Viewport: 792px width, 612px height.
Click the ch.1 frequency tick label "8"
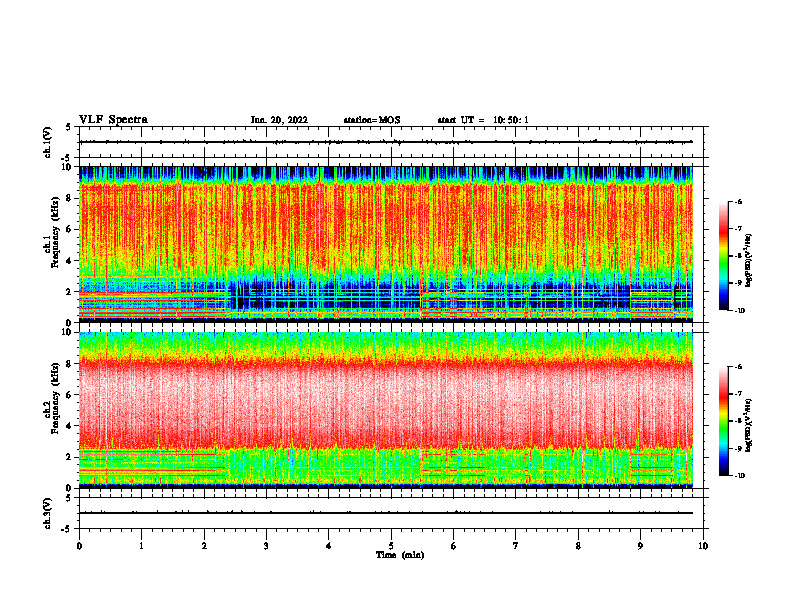point(69,198)
